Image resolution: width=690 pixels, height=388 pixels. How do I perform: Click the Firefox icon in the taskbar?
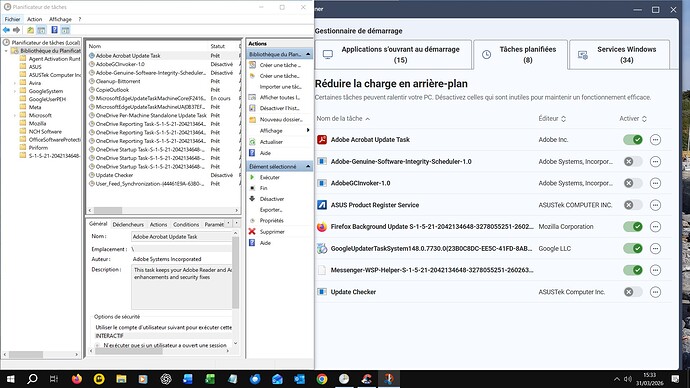pyautogui.click(x=77, y=379)
